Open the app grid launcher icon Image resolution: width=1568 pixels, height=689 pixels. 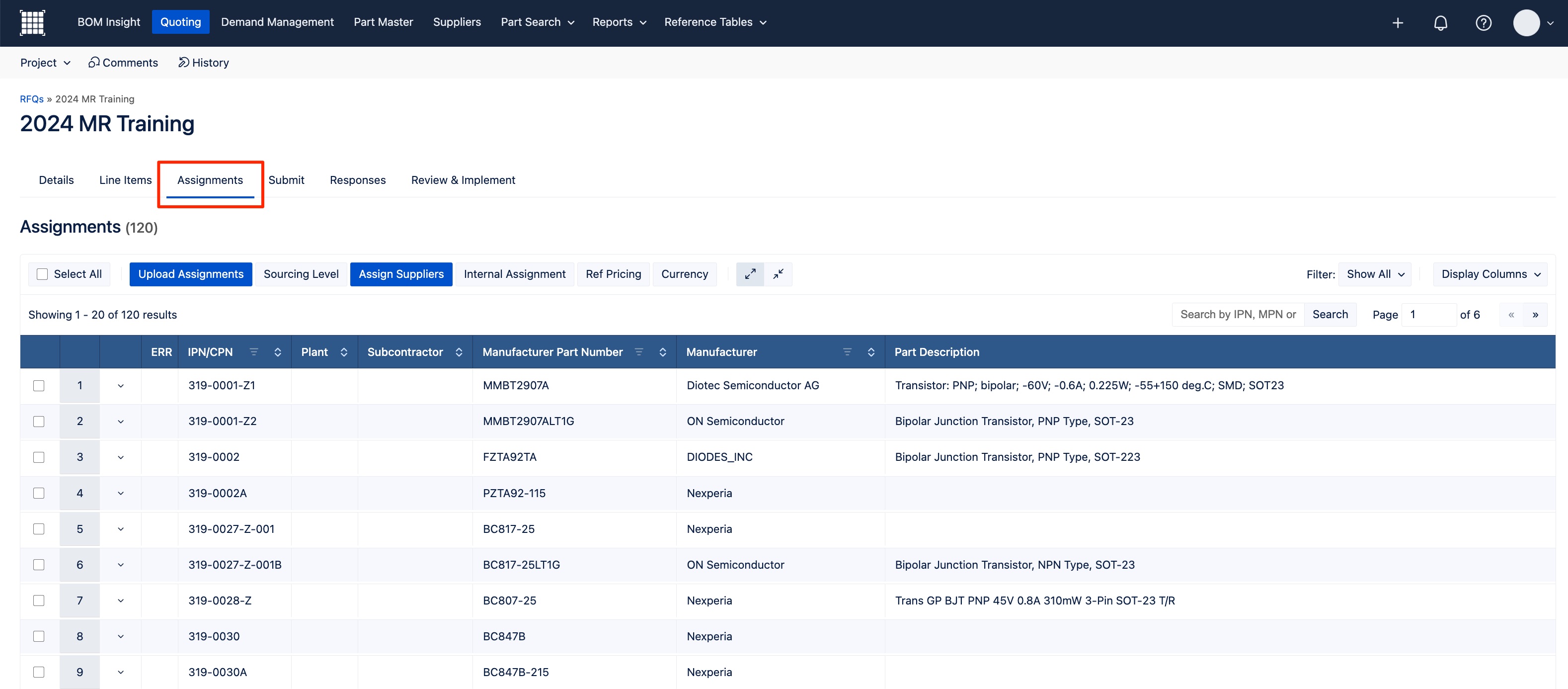coord(32,22)
